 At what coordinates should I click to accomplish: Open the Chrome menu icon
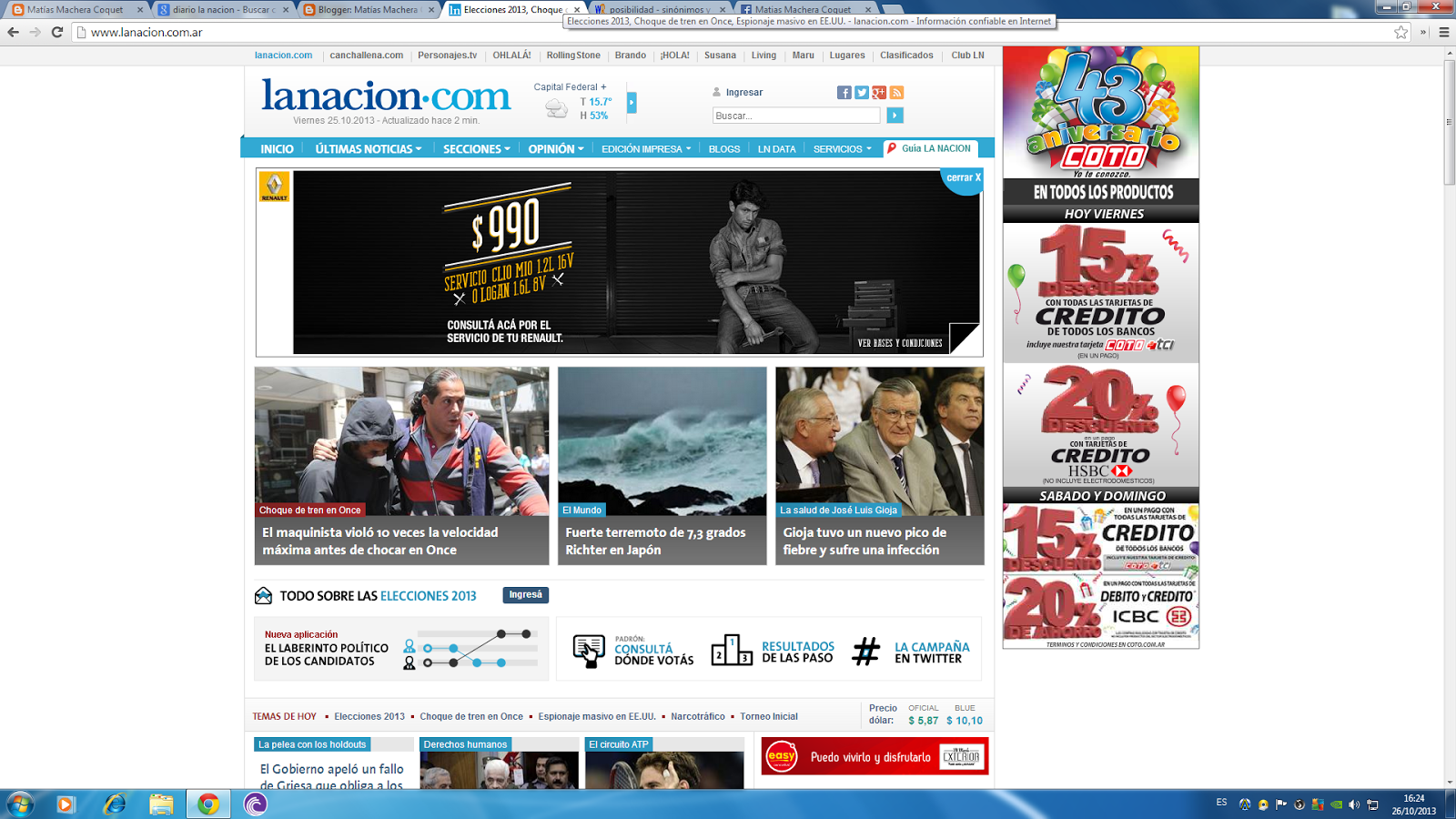1443,32
